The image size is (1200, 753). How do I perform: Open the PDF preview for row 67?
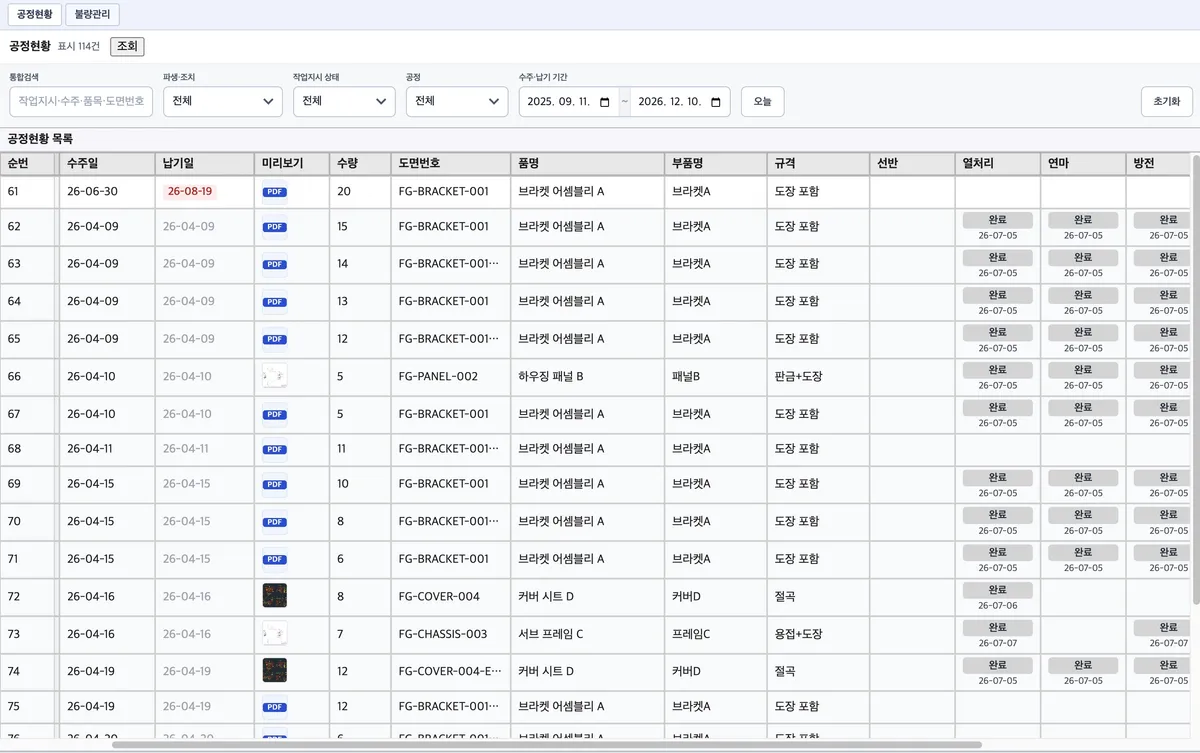tap(274, 414)
